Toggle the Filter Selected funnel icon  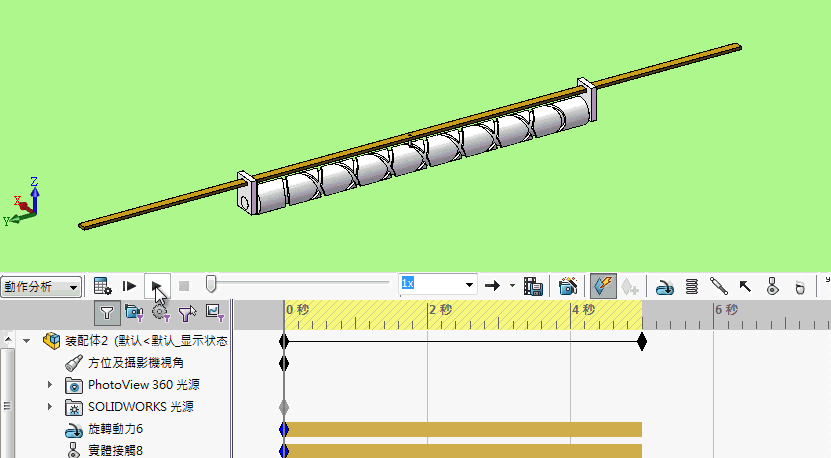tap(187, 313)
